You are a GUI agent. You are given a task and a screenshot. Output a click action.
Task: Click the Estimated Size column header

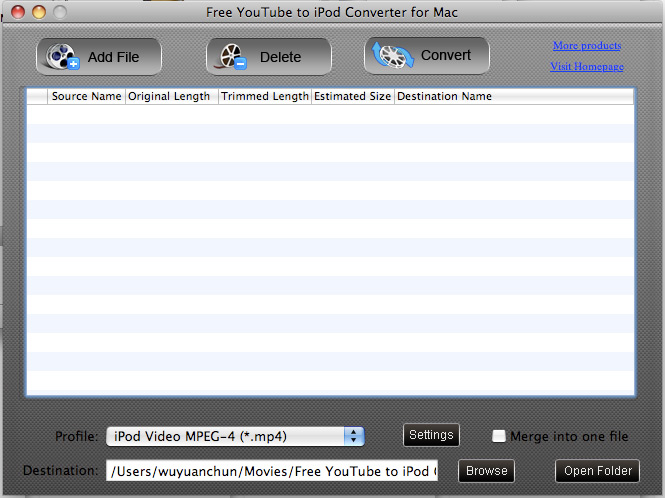pyautogui.click(x=353, y=97)
